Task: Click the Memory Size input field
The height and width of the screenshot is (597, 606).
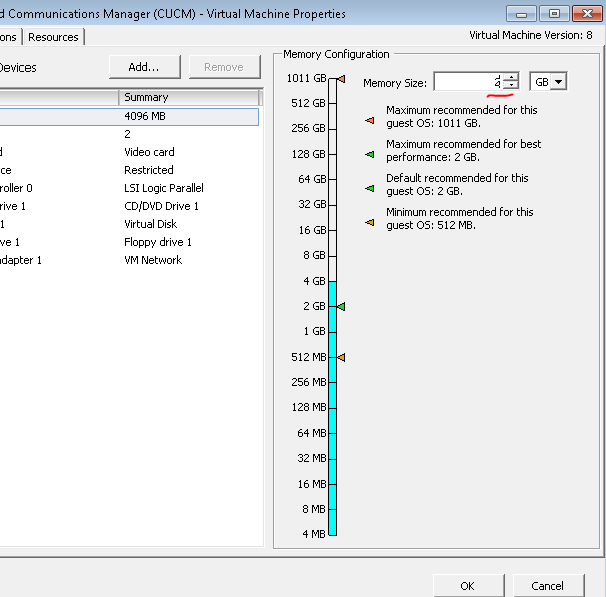Action: pos(468,82)
